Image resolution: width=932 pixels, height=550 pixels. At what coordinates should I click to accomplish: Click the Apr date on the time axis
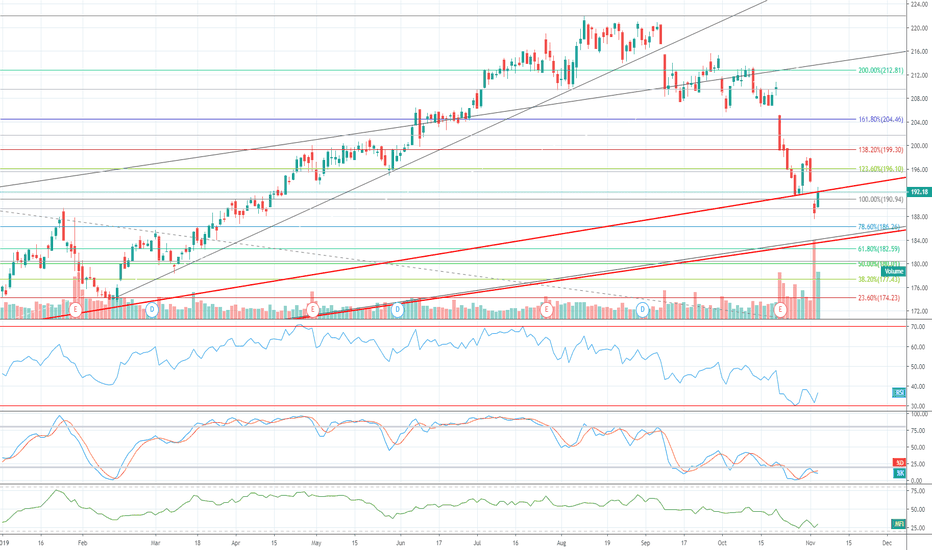click(235, 543)
